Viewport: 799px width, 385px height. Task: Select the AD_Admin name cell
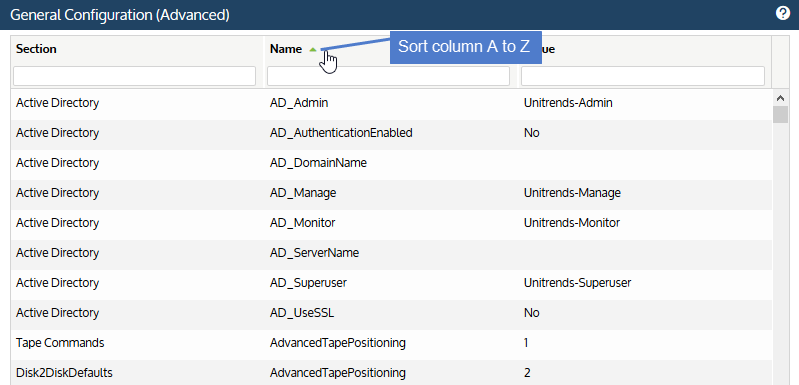(x=299, y=103)
